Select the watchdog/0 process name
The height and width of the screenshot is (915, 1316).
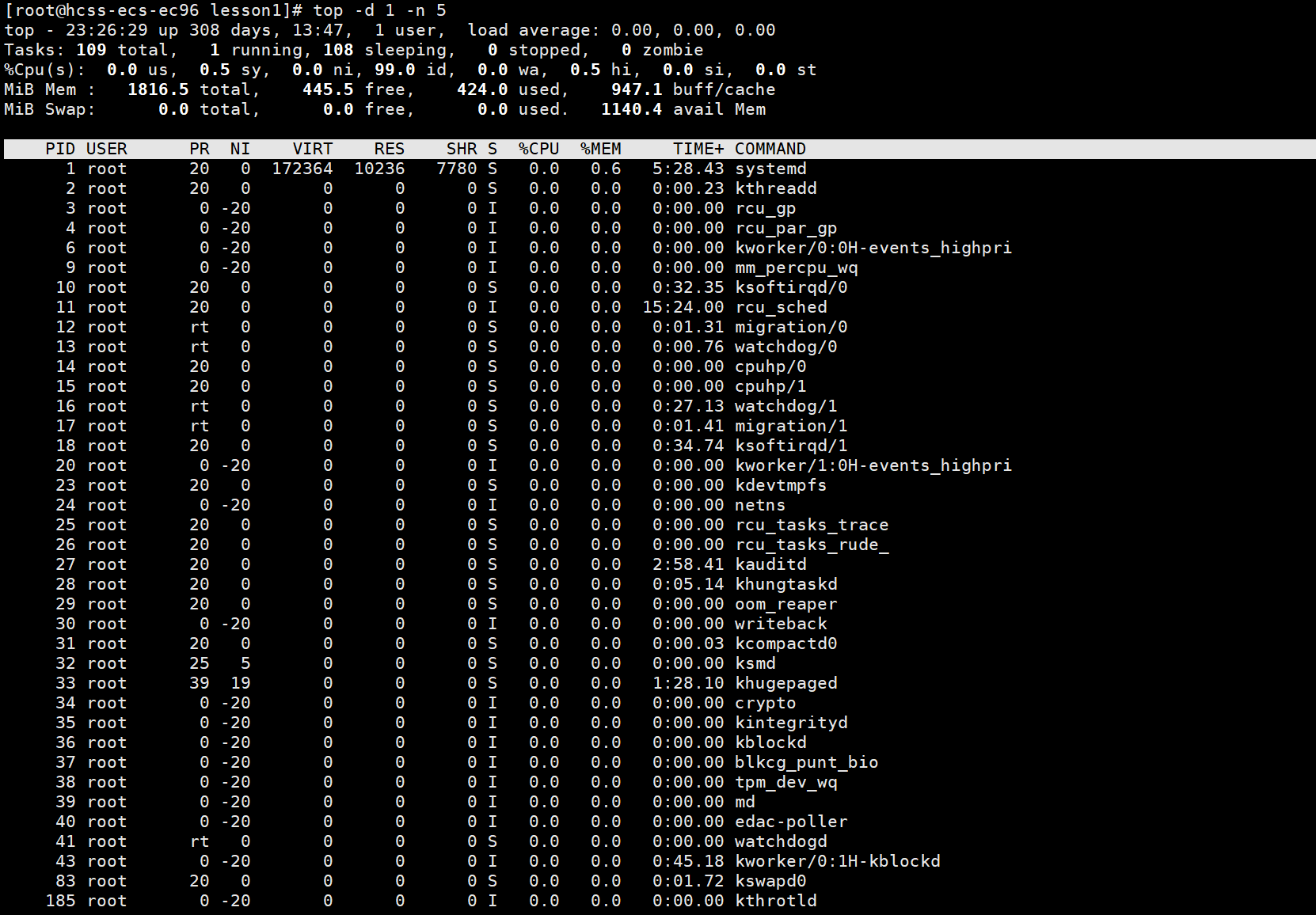pos(786,347)
